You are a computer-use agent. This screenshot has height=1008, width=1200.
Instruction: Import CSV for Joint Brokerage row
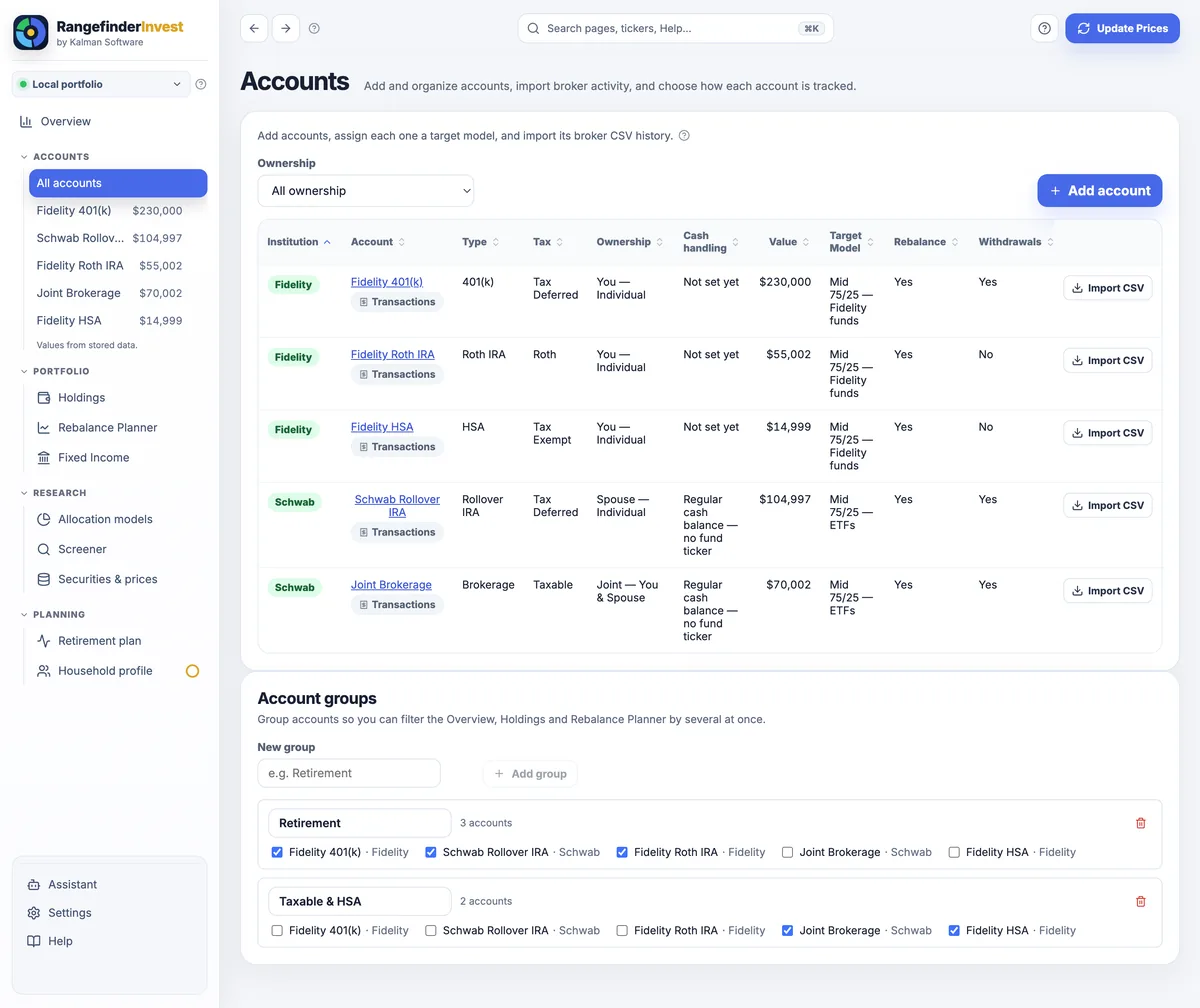pos(1107,591)
